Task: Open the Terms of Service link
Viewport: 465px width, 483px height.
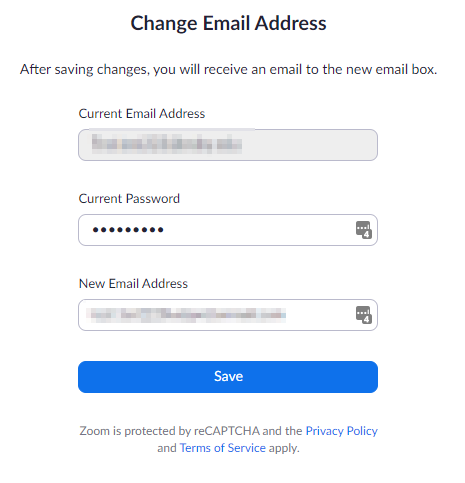Action: [223, 448]
